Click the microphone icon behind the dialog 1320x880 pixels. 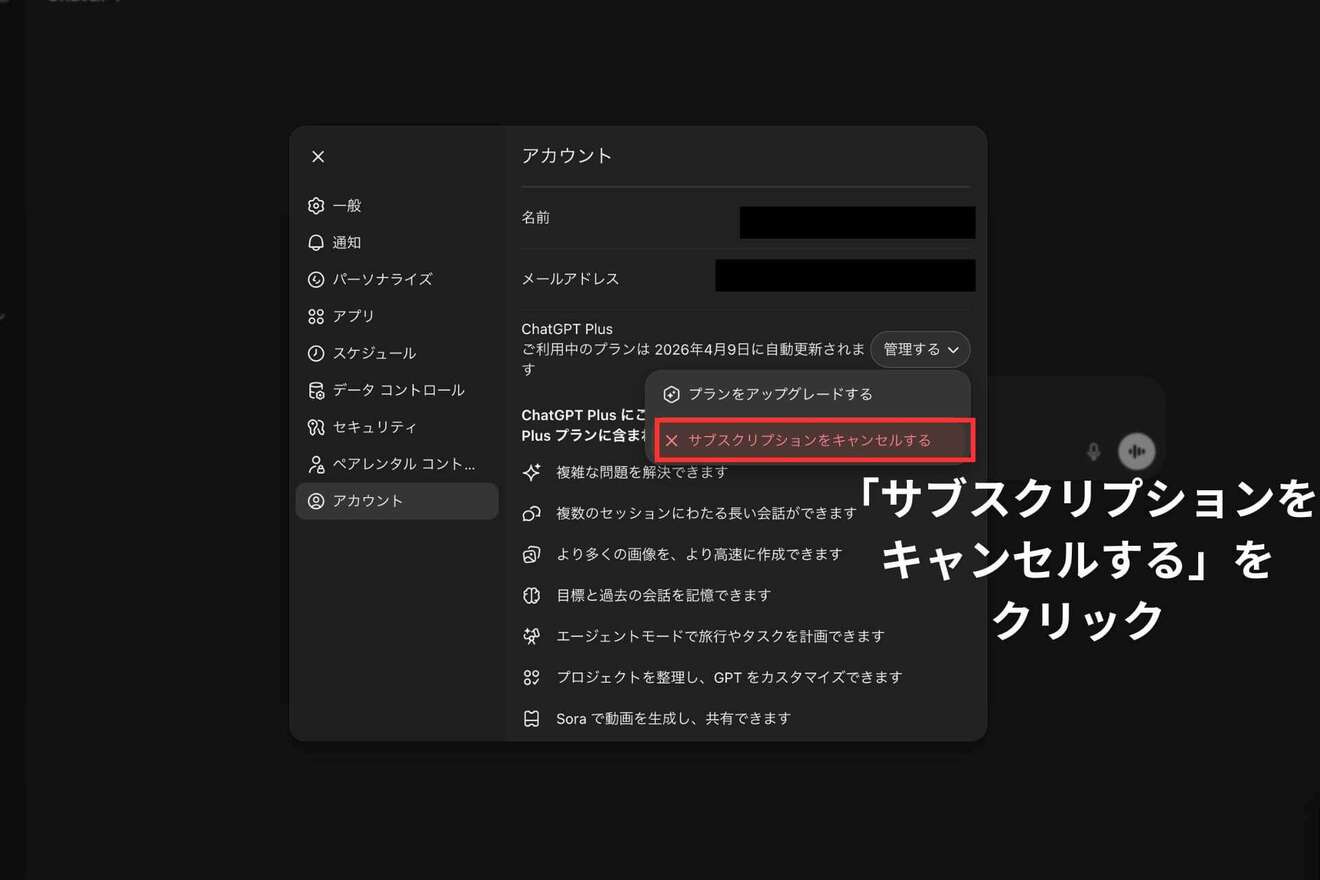[x=1094, y=452]
